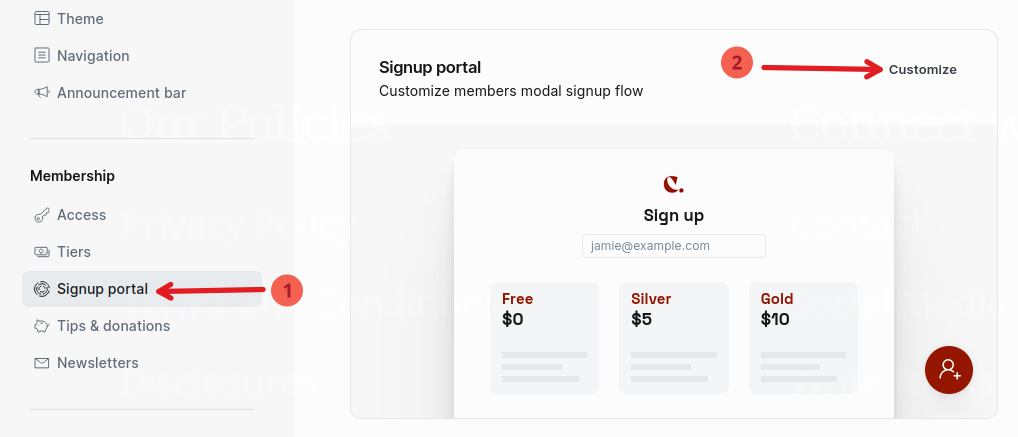Click the red floating member portal button
The width and height of the screenshot is (1018, 437).
click(x=948, y=370)
